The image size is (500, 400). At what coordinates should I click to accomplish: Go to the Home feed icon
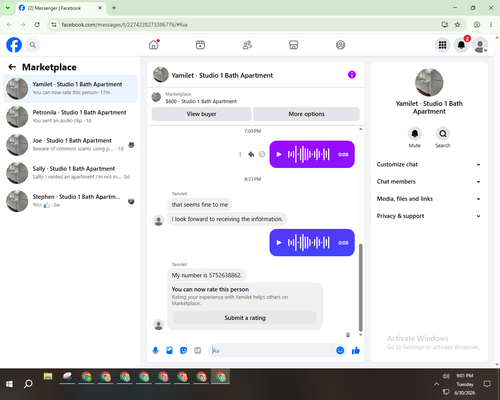click(154, 45)
